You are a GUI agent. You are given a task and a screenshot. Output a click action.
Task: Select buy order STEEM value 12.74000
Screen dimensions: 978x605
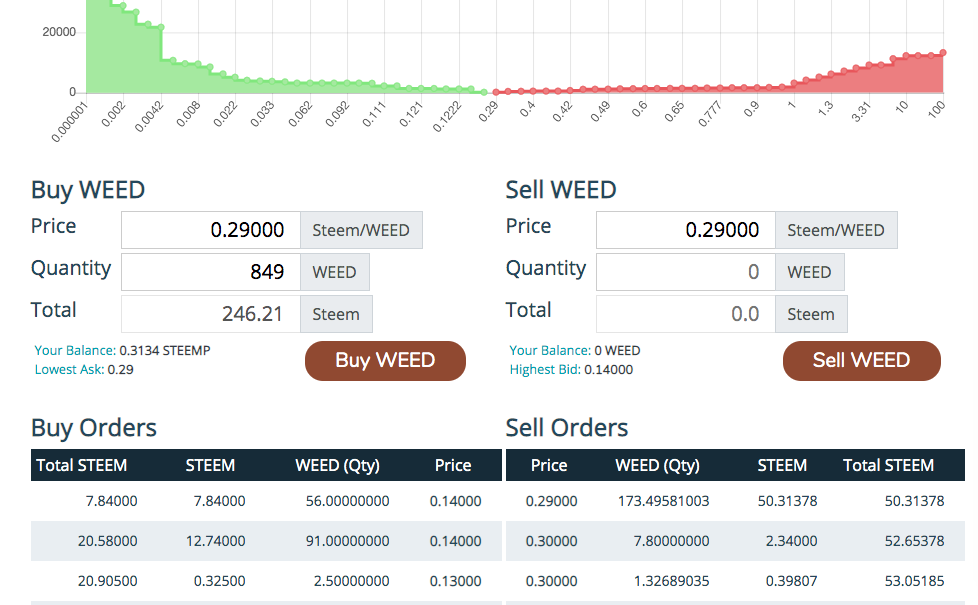click(215, 541)
